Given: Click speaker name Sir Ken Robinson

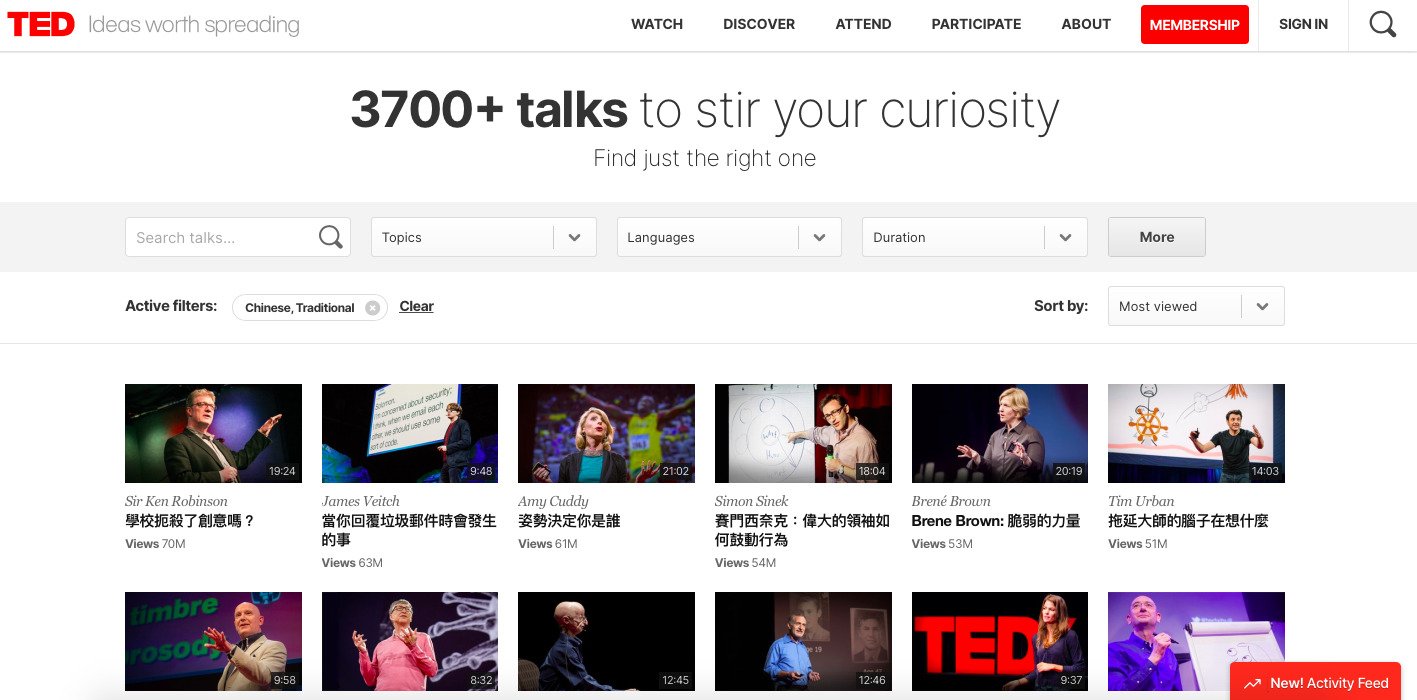Looking at the screenshot, I should pos(176,501).
